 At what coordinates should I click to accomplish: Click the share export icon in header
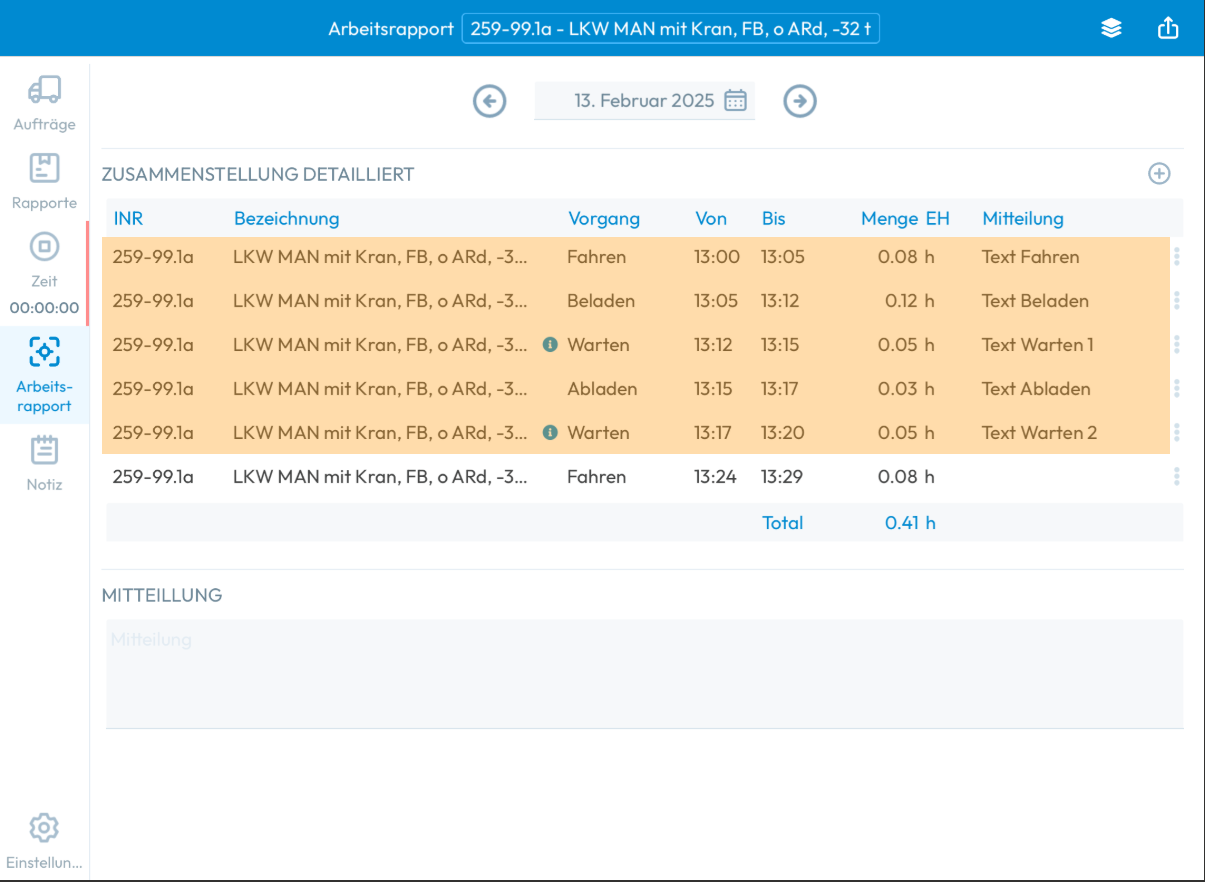coord(1168,29)
